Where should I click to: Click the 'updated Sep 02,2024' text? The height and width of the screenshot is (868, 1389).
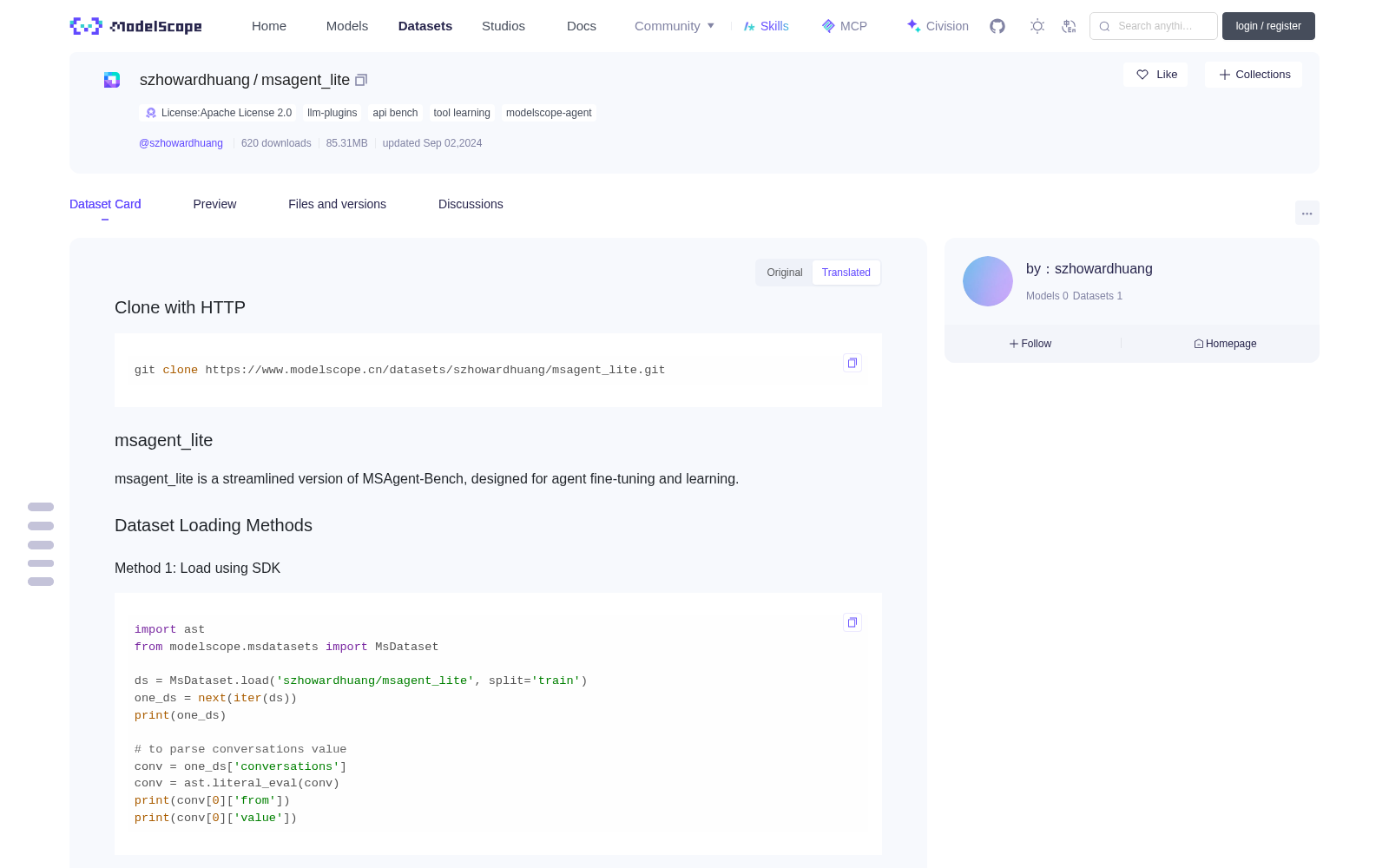tap(432, 143)
